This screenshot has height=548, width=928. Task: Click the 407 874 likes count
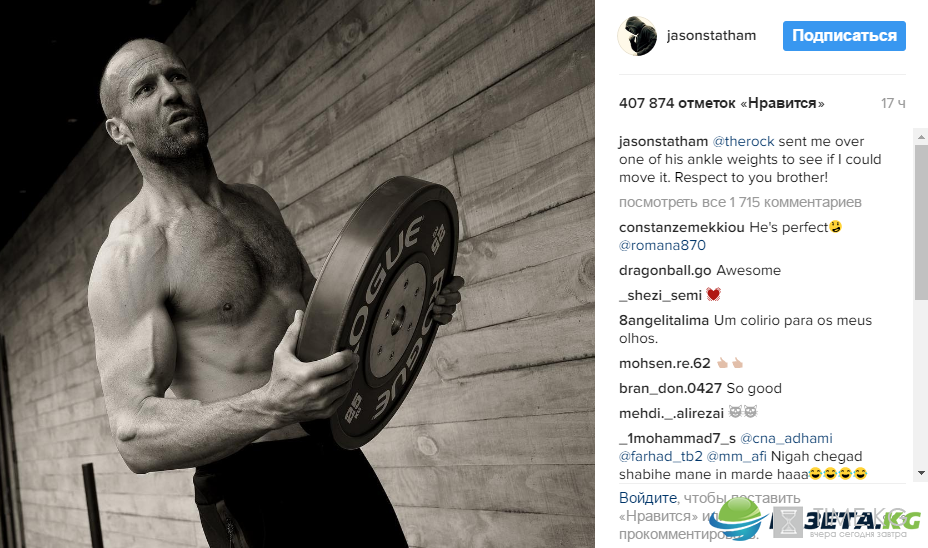point(721,103)
